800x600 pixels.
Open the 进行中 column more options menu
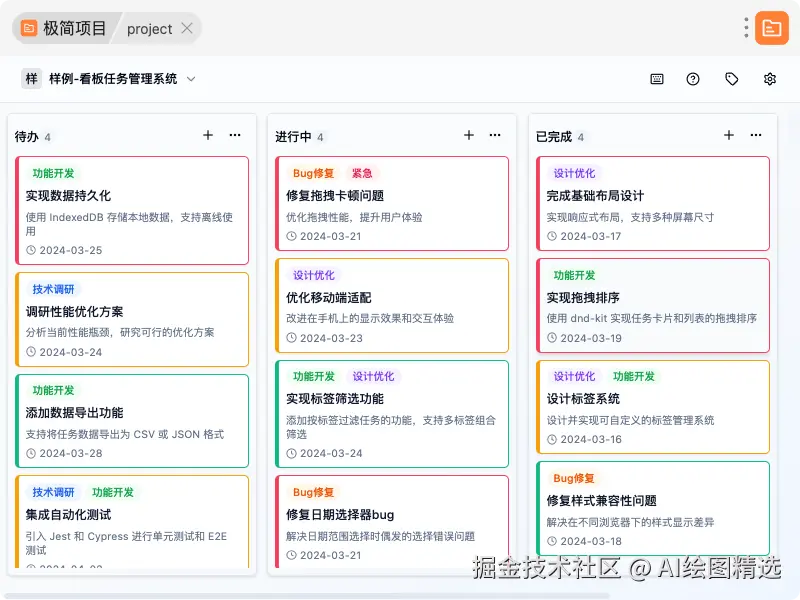(495, 135)
